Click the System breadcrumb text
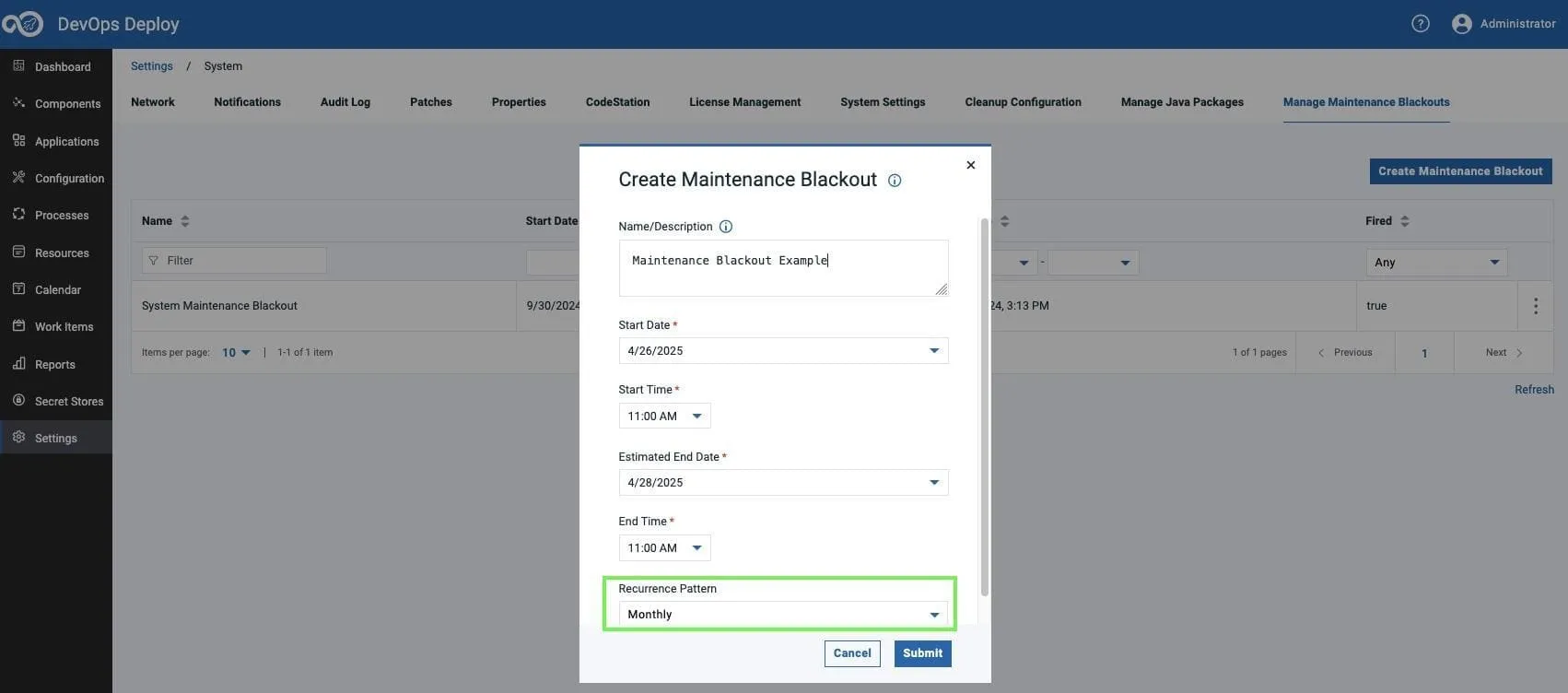Screen dimensions: 1568x693 pos(223,66)
